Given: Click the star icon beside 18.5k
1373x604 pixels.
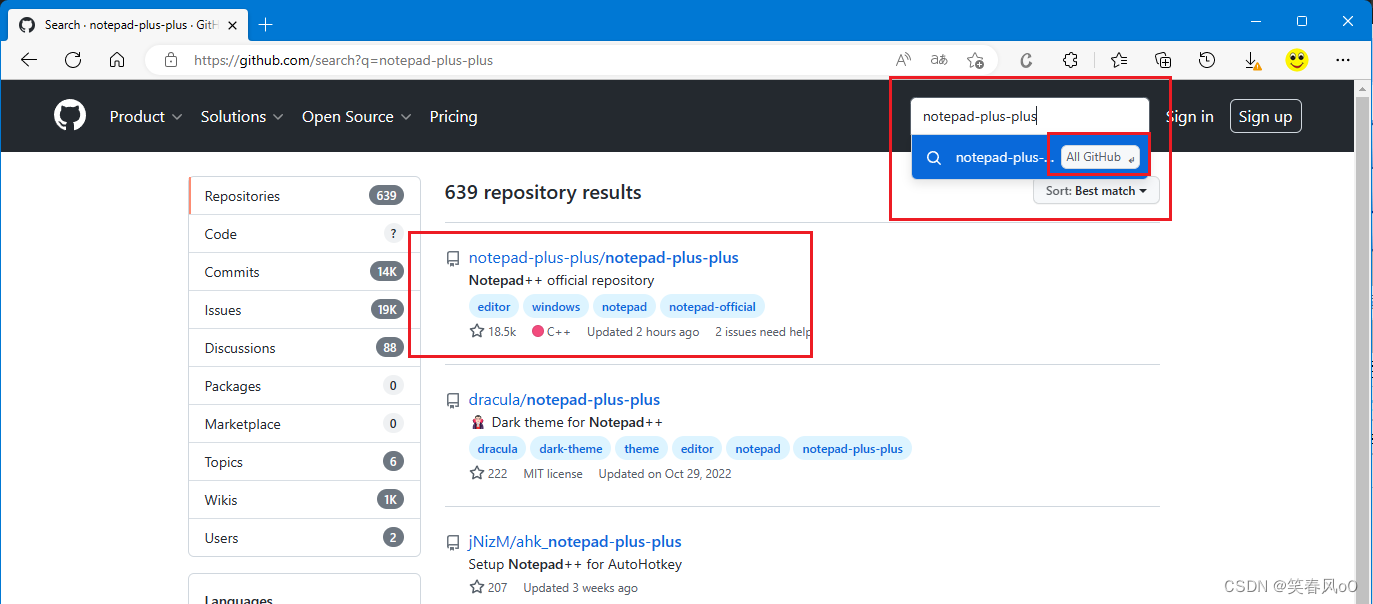Looking at the screenshot, I should (477, 331).
